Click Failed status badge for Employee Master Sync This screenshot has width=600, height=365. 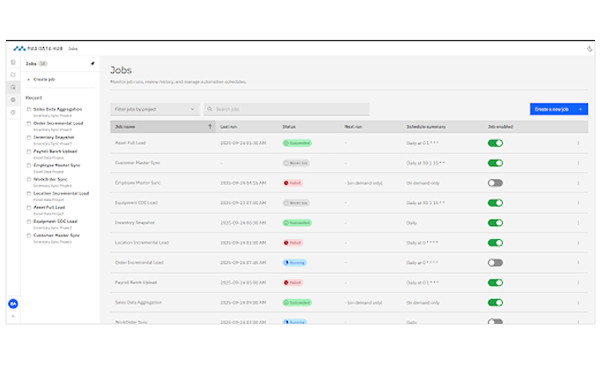pos(293,183)
